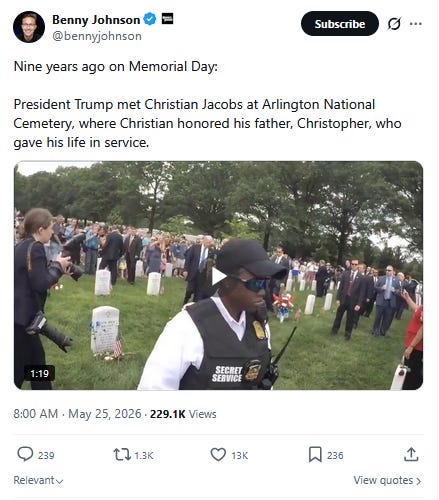Click the 1:19 duration label
The width and height of the screenshot is (439, 500).
39,374
